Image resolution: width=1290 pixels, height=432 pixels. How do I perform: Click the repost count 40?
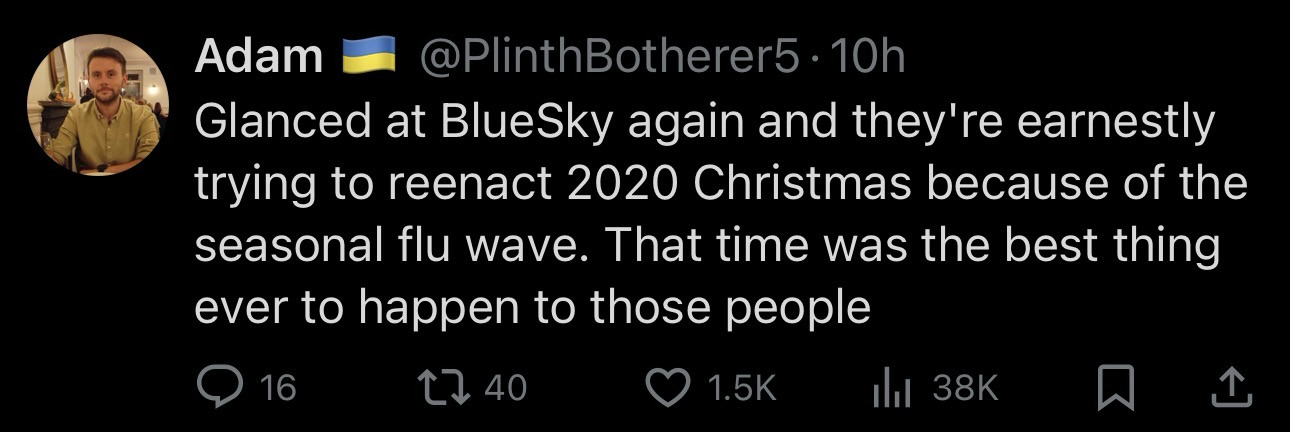(x=505, y=388)
